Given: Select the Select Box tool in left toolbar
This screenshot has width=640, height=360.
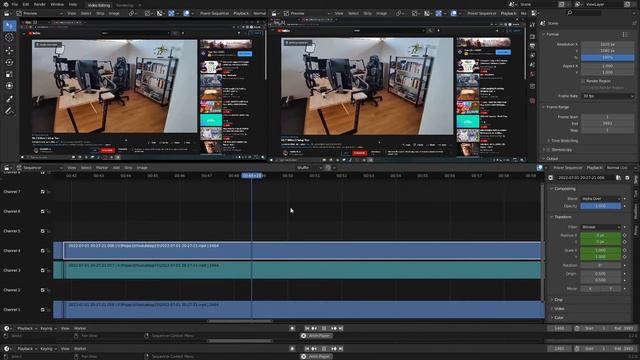Looking at the screenshot, I should pyautogui.click(x=9, y=26).
